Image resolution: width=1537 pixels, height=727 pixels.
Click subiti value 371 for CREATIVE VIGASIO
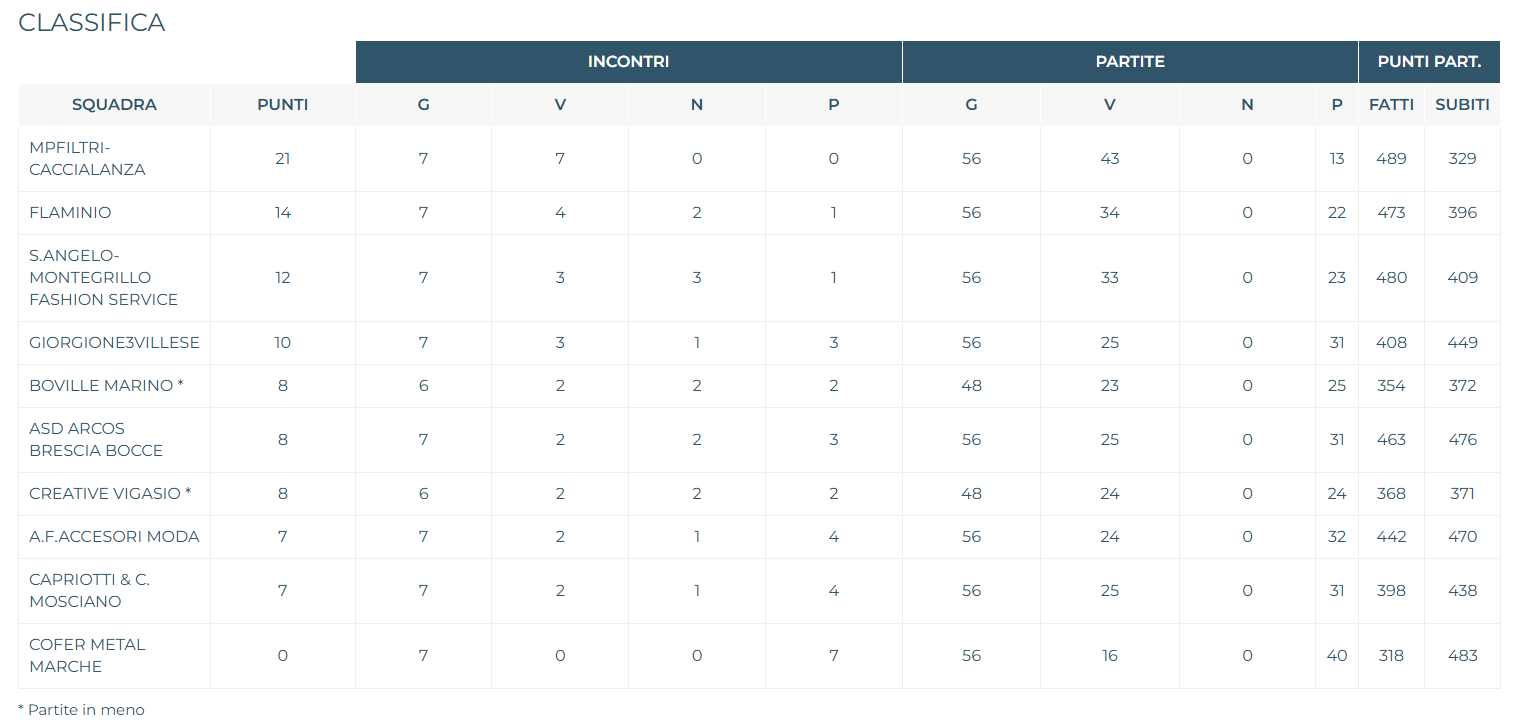[1462, 494]
